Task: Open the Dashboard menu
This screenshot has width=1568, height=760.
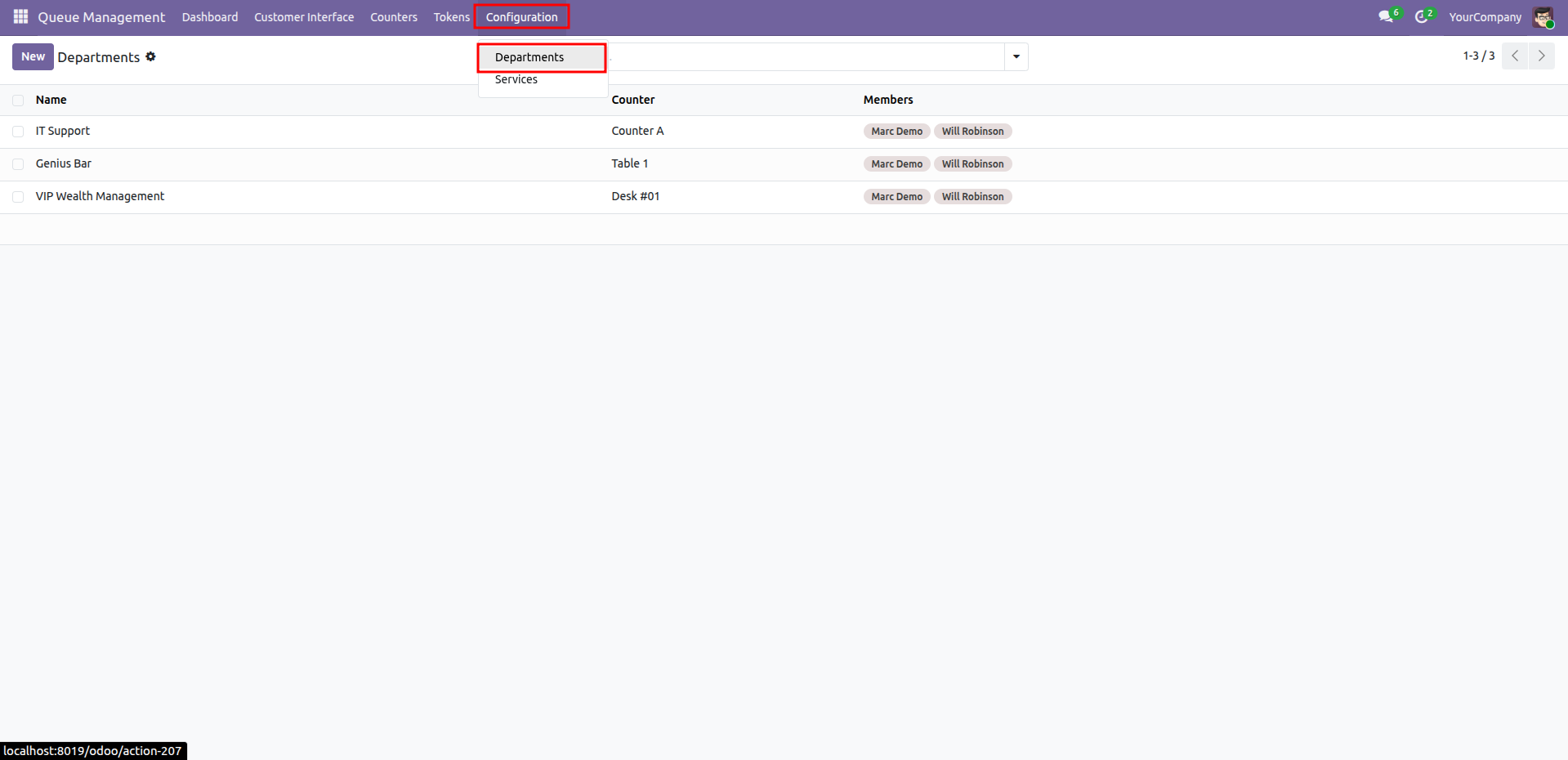Action: click(210, 17)
